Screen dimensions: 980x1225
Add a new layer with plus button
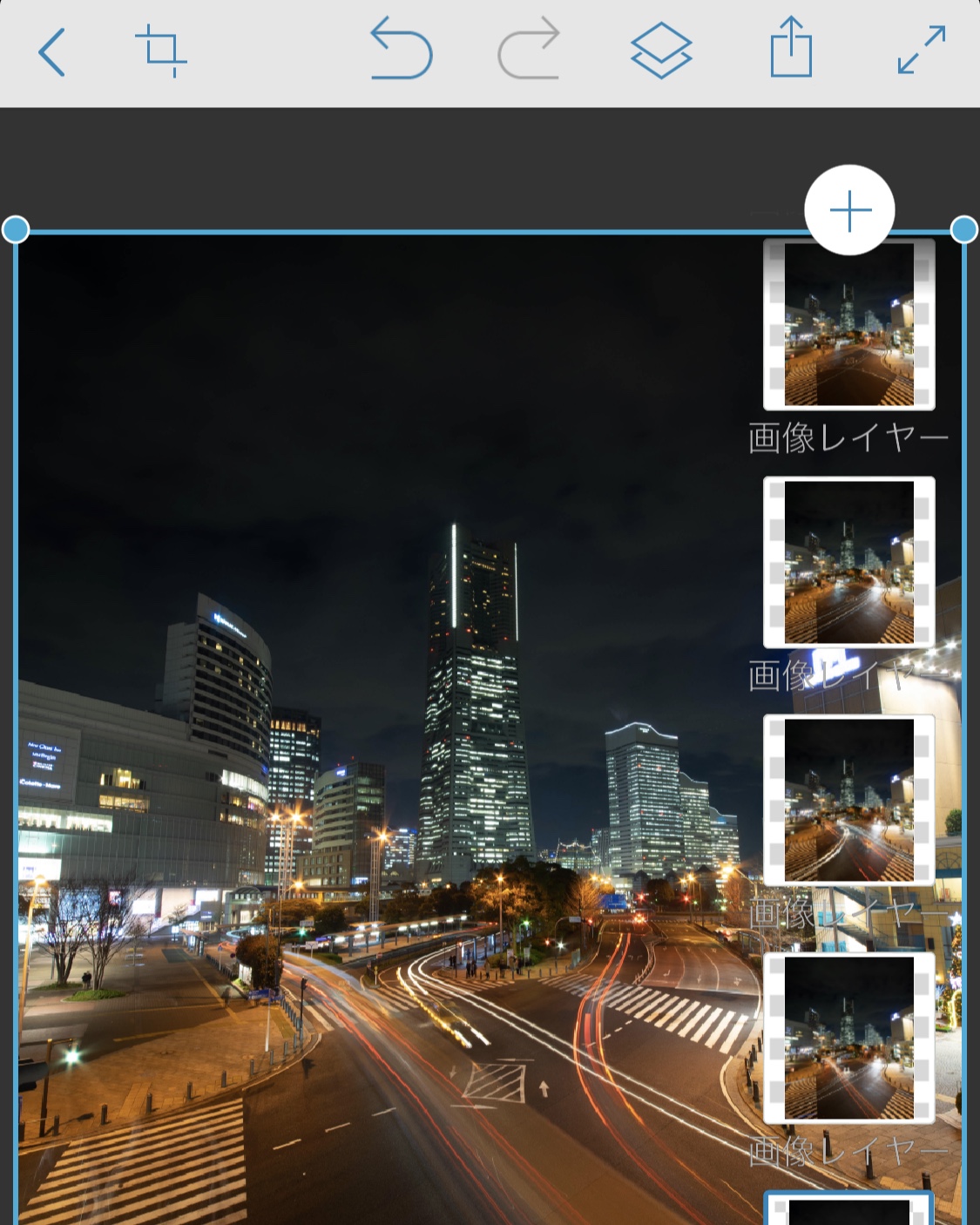coord(849,210)
